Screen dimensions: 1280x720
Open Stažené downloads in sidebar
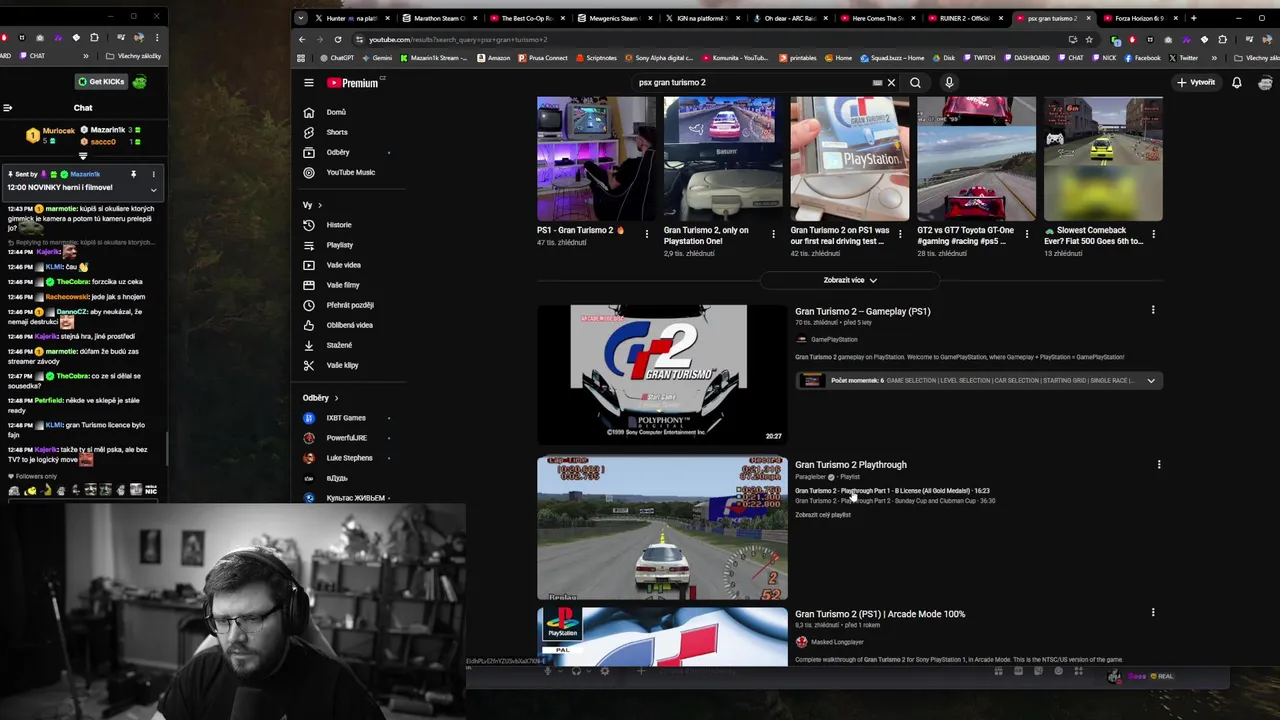349,345
